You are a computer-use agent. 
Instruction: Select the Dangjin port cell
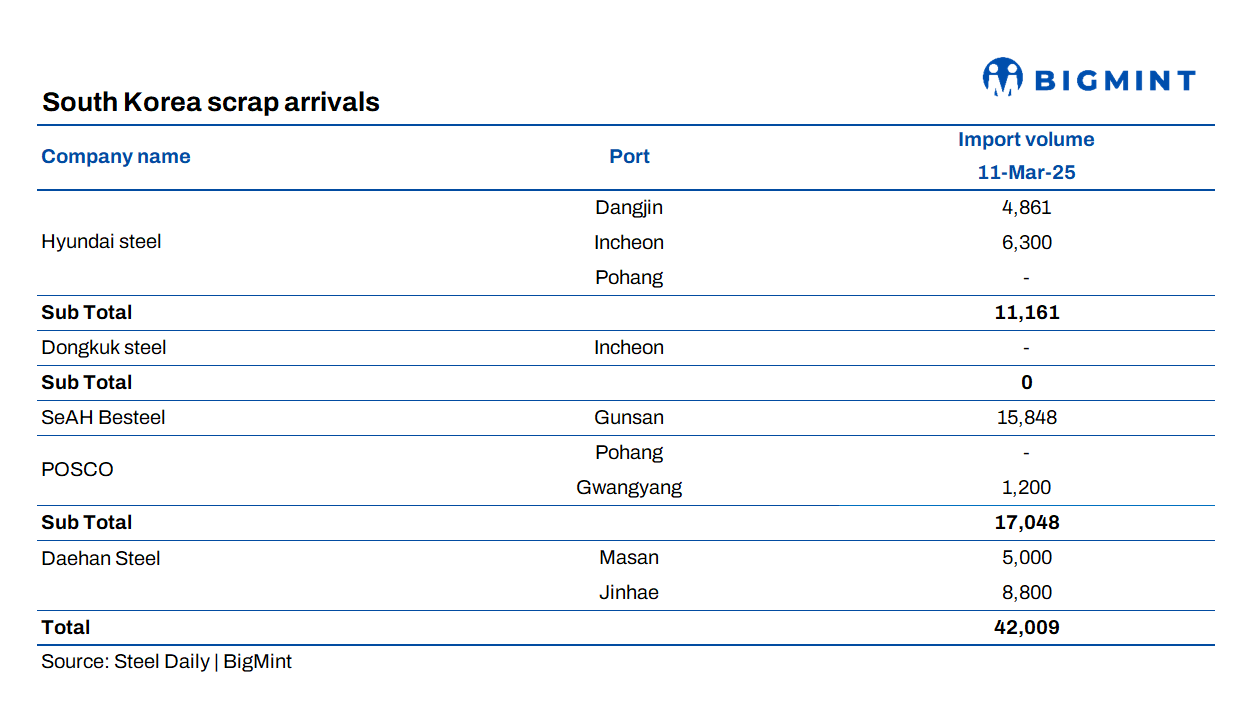tap(629, 208)
